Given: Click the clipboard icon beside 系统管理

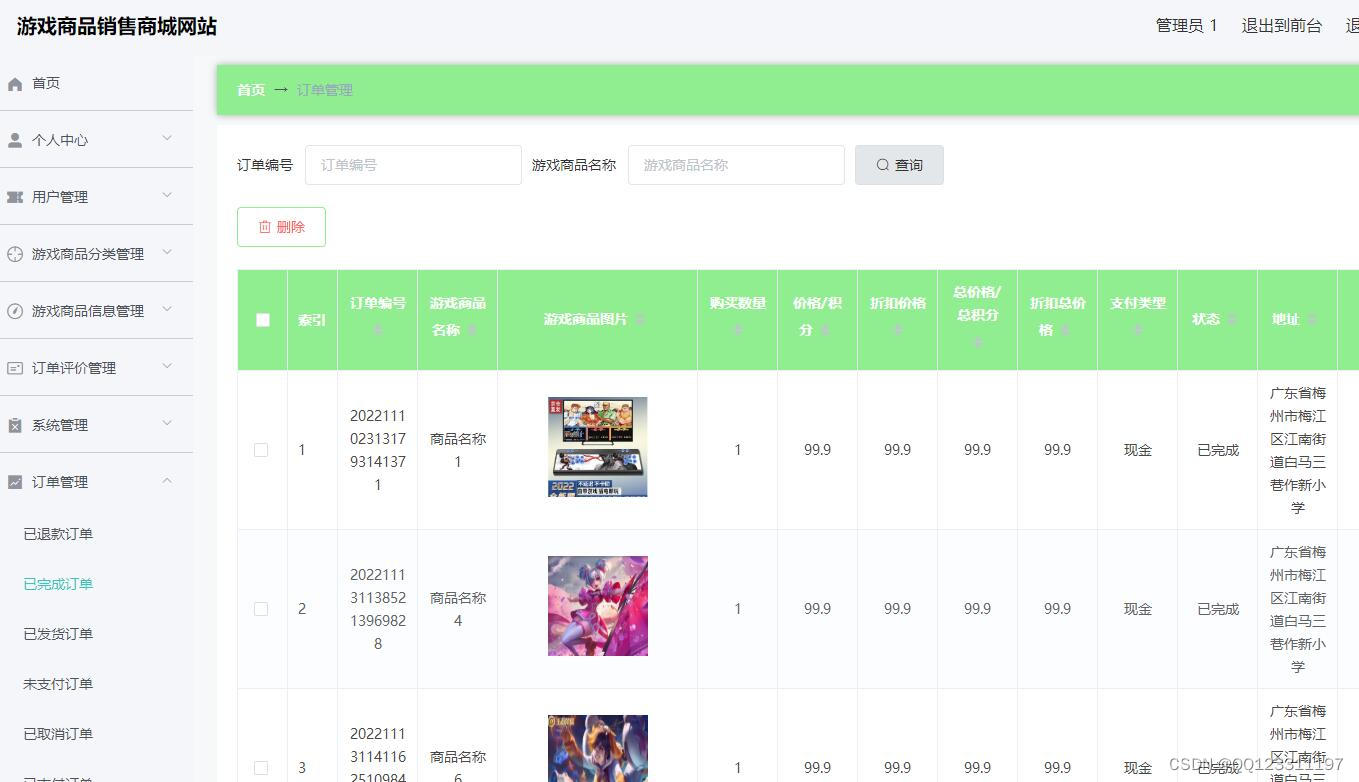Looking at the screenshot, I should [15, 426].
